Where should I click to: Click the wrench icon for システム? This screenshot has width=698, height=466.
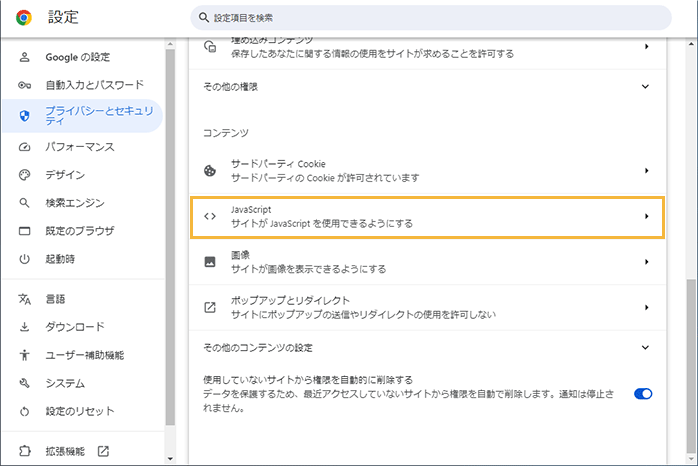(24, 383)
